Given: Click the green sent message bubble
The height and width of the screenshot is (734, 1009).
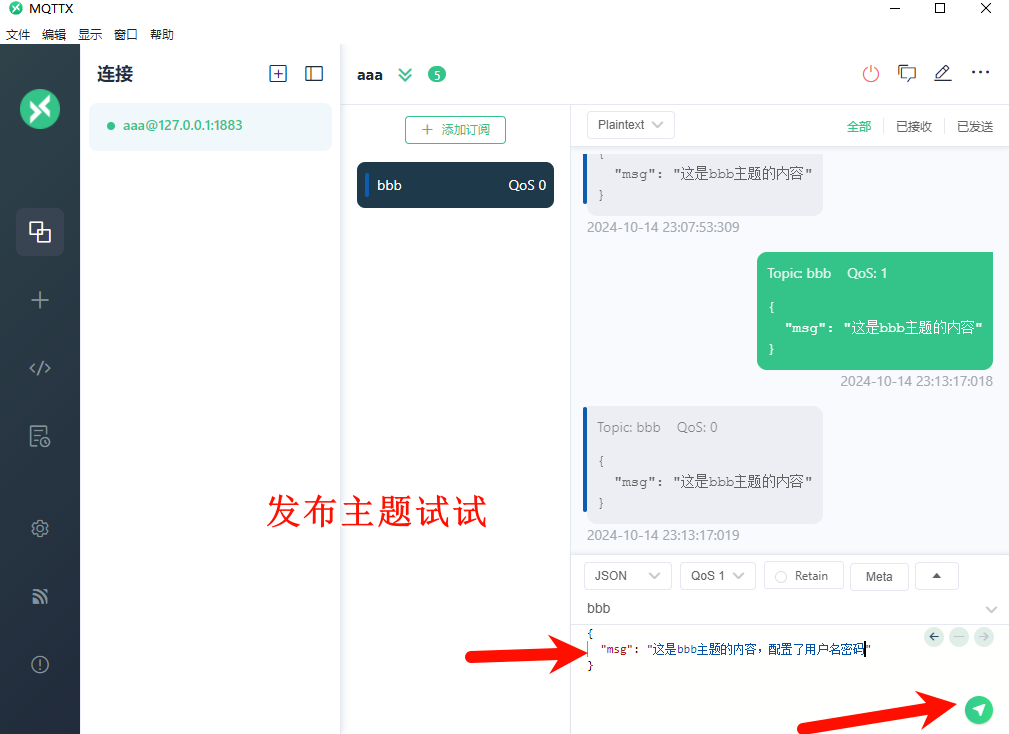Looking at the screenshot, I should [x=875, y=311].
